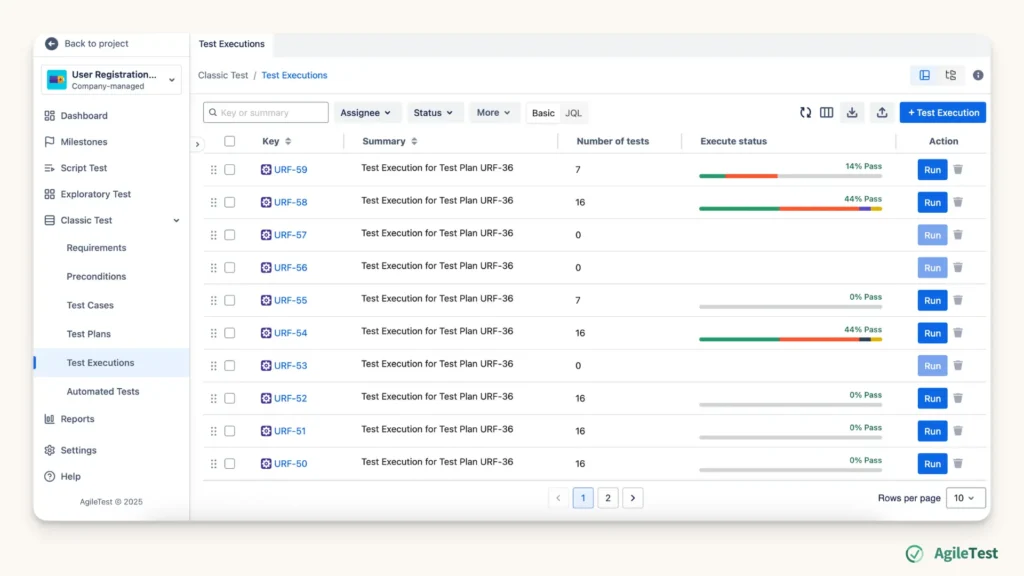The image size is (1024, 576).
Task: Select the download/import icon above the table
Action: click(x=852, y=113)
